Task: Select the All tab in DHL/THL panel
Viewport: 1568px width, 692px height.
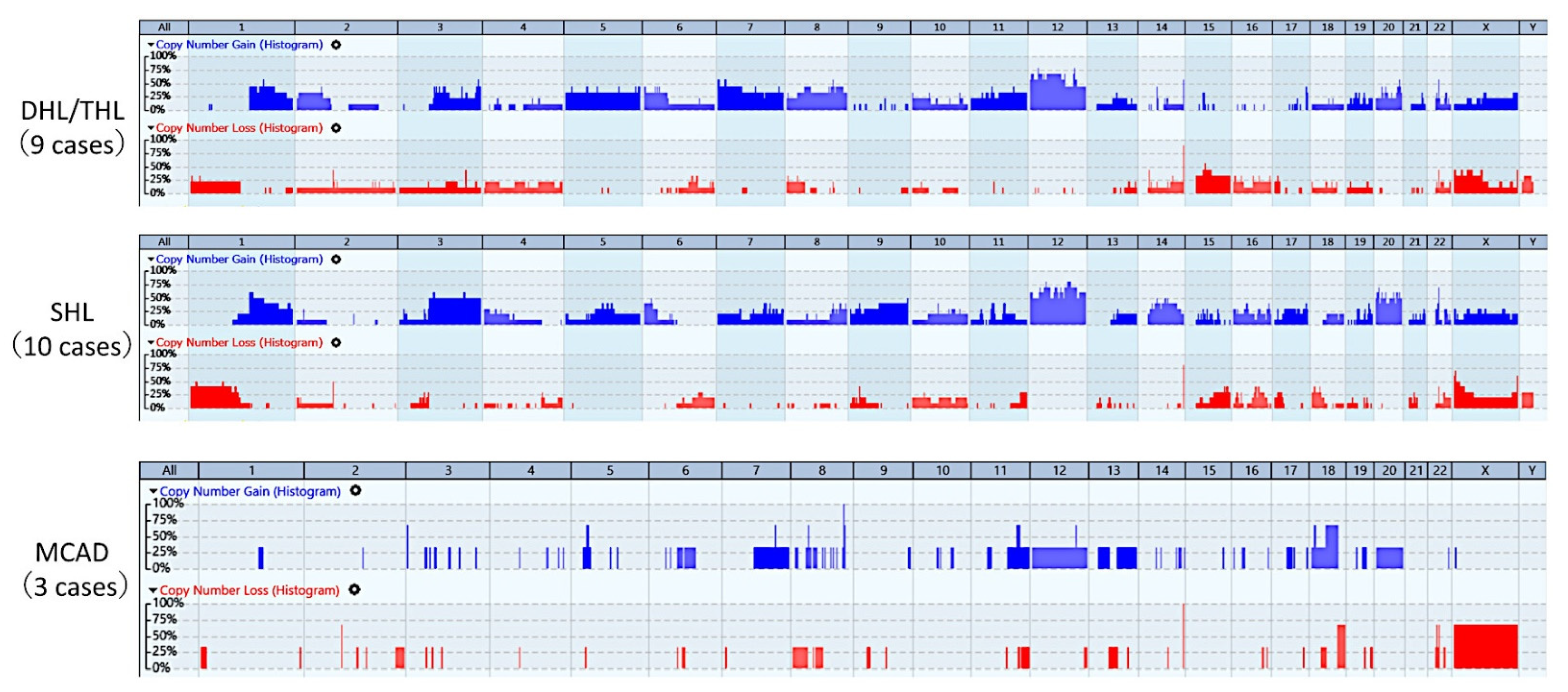Action: point(164,27)
